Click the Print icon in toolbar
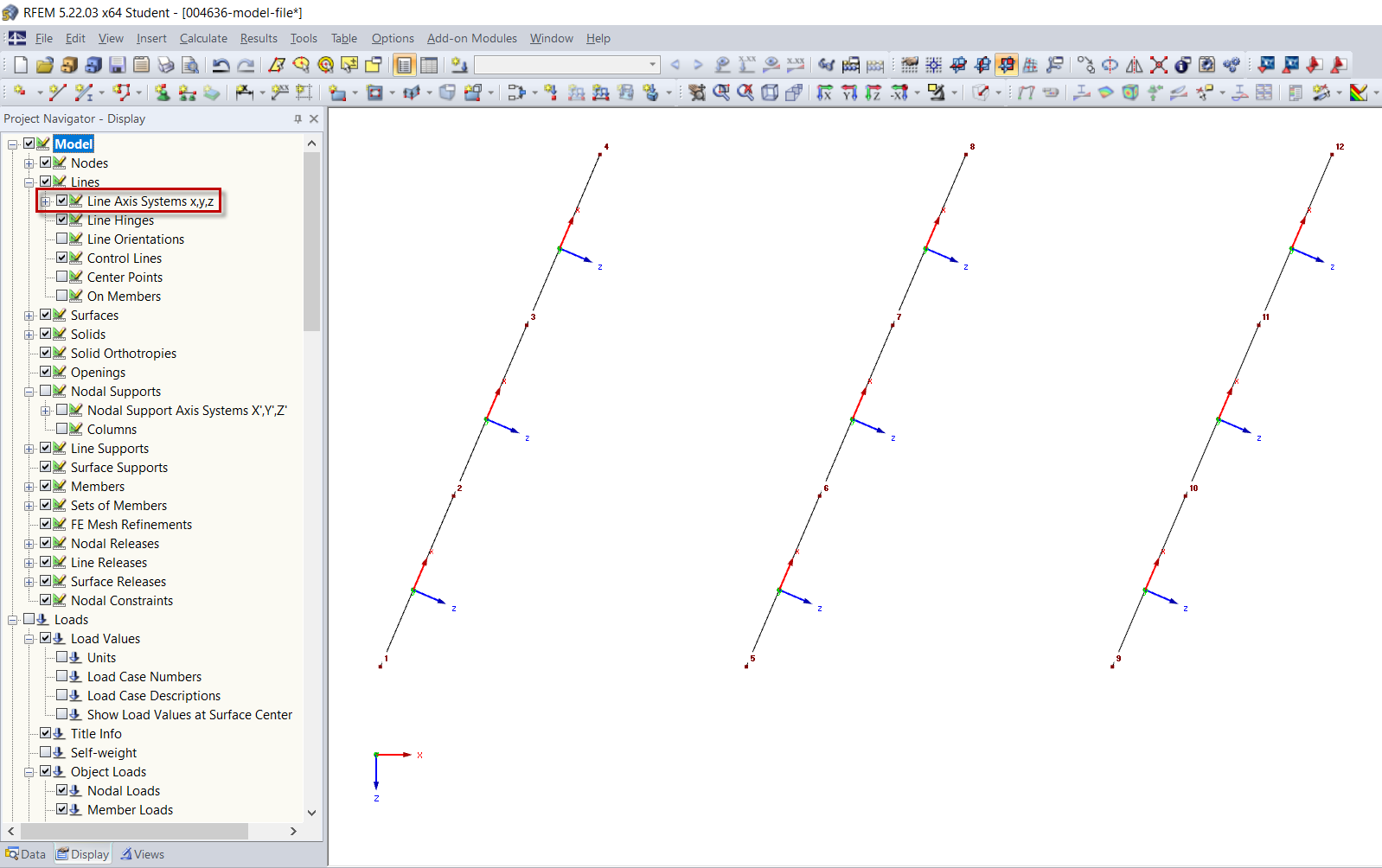1382x868 pixels. pyautogui.click(x=166, y=65)
